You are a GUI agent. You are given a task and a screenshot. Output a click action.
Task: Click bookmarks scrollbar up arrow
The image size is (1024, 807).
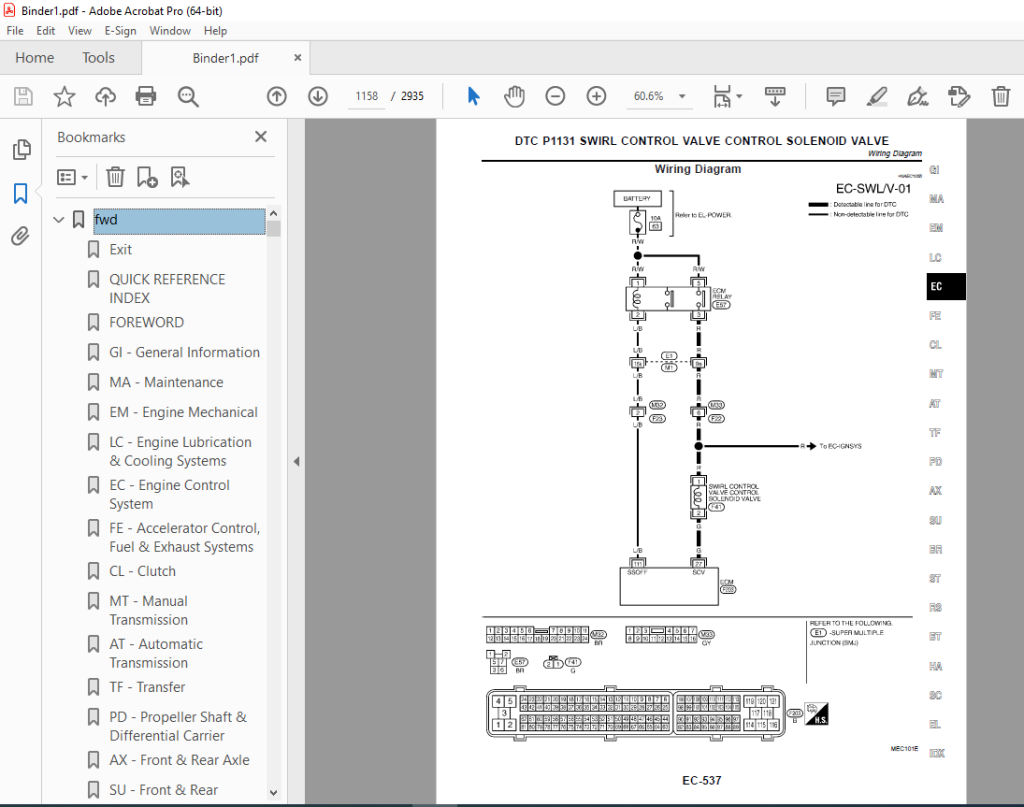[x=274, y=214]
